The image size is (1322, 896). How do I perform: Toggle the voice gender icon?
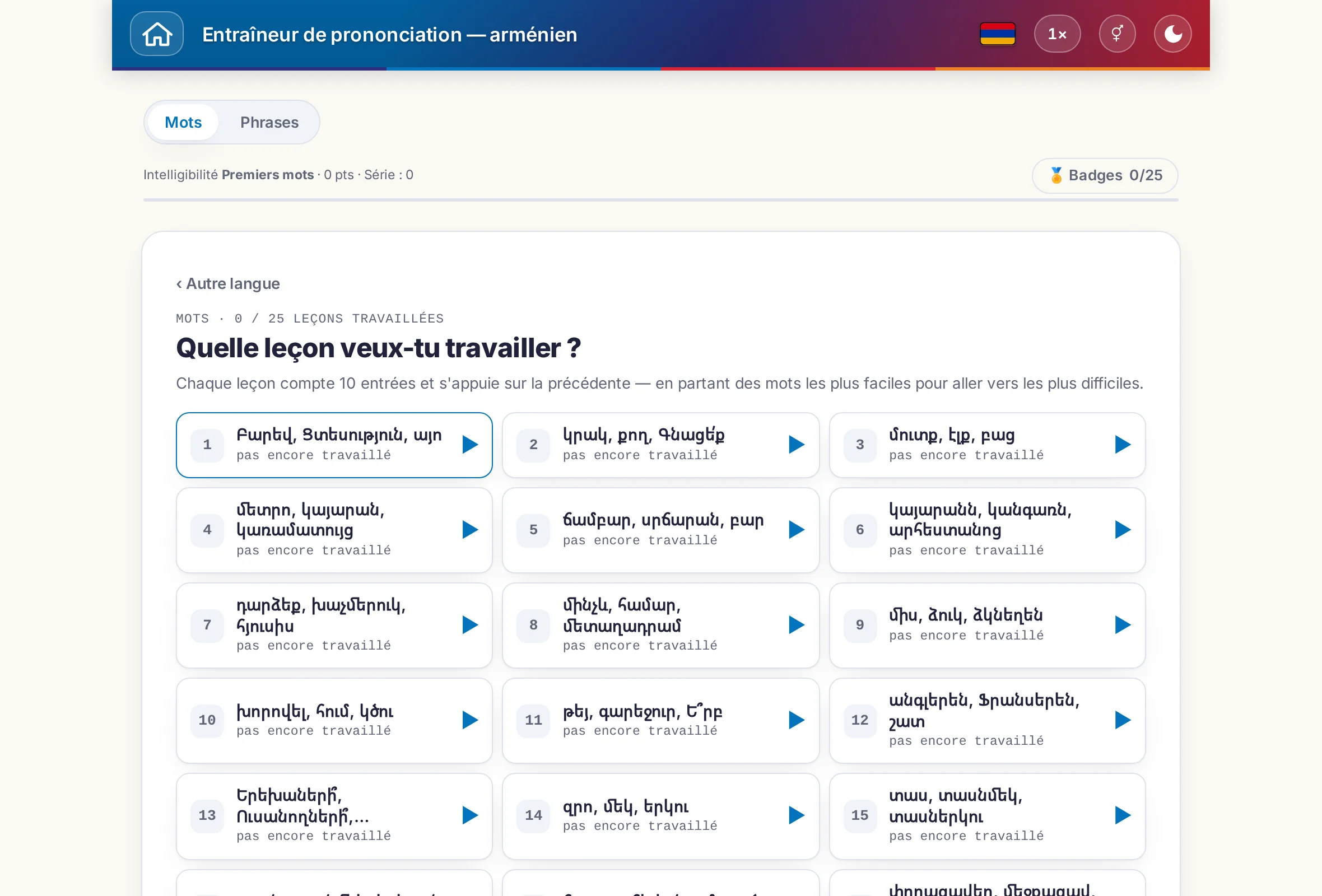click(1116, 34)
